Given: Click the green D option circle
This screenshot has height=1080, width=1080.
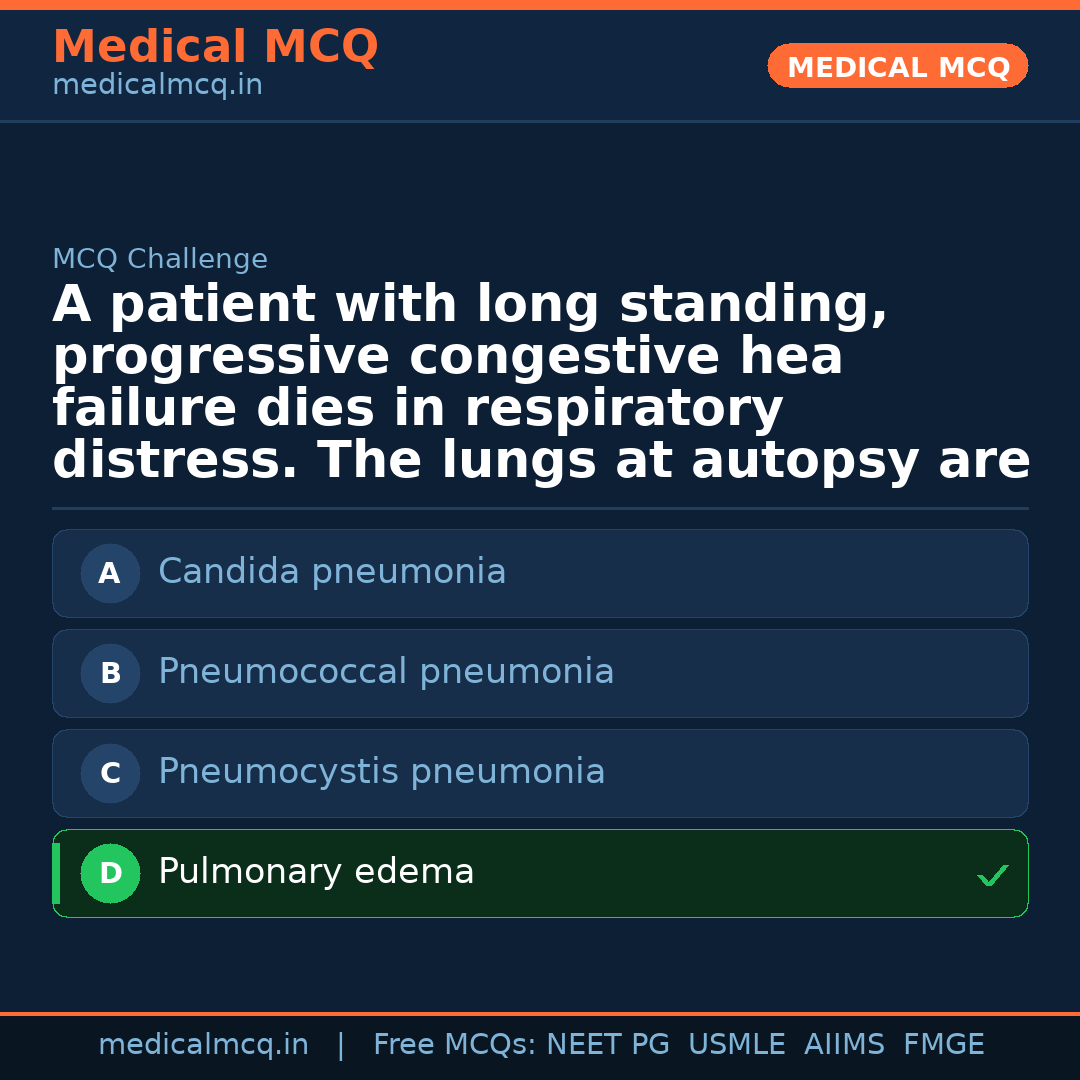Looking at the screenshot, I should [110, 874].
